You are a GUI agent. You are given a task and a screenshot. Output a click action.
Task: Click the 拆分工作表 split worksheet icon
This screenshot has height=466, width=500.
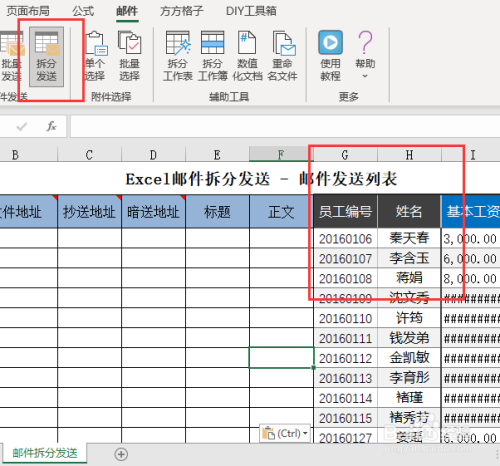178,56
